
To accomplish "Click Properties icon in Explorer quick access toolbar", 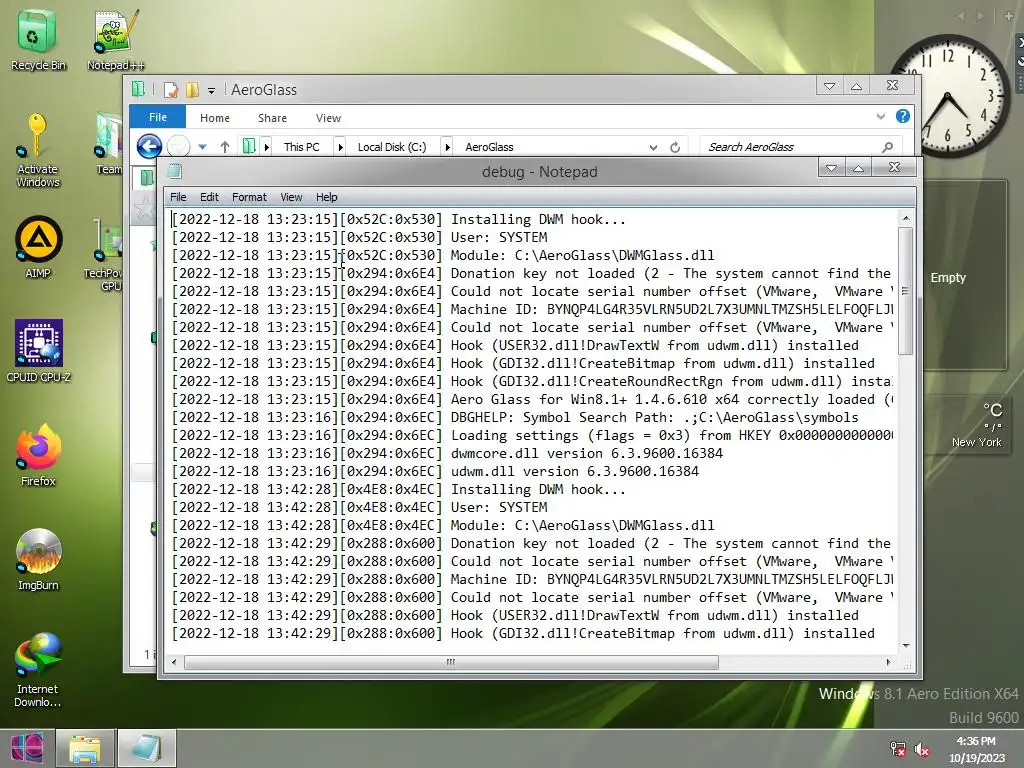I will pos(171,89).
